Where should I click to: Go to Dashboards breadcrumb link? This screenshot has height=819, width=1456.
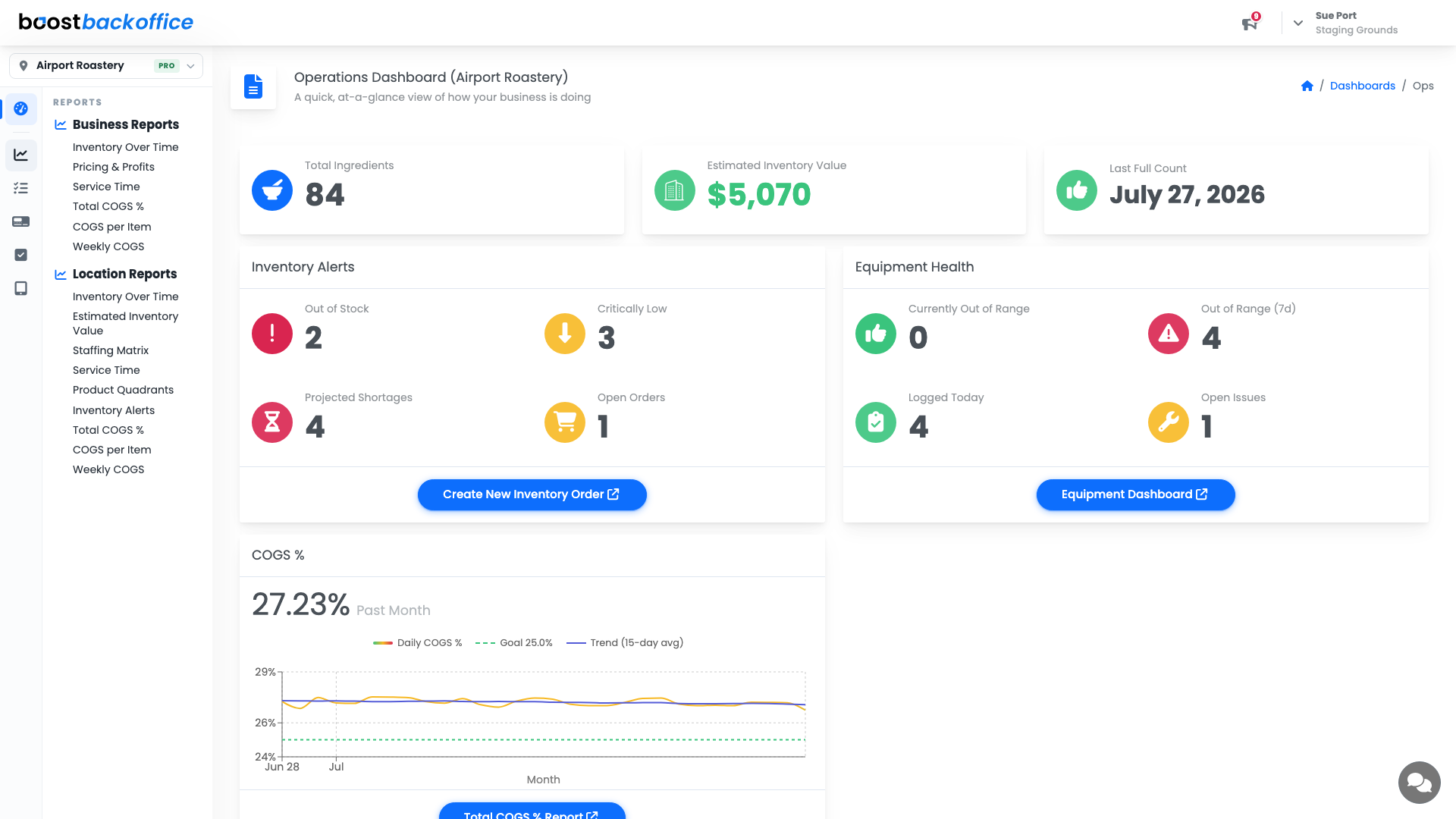[1362, 86]
